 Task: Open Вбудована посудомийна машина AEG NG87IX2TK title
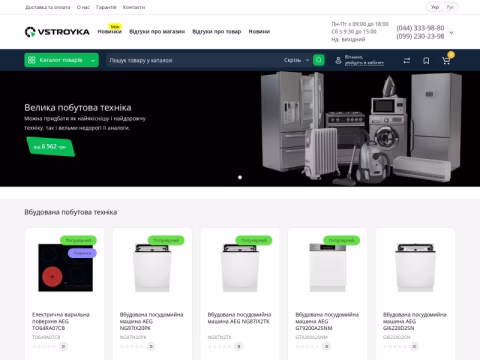pos(239,318)
